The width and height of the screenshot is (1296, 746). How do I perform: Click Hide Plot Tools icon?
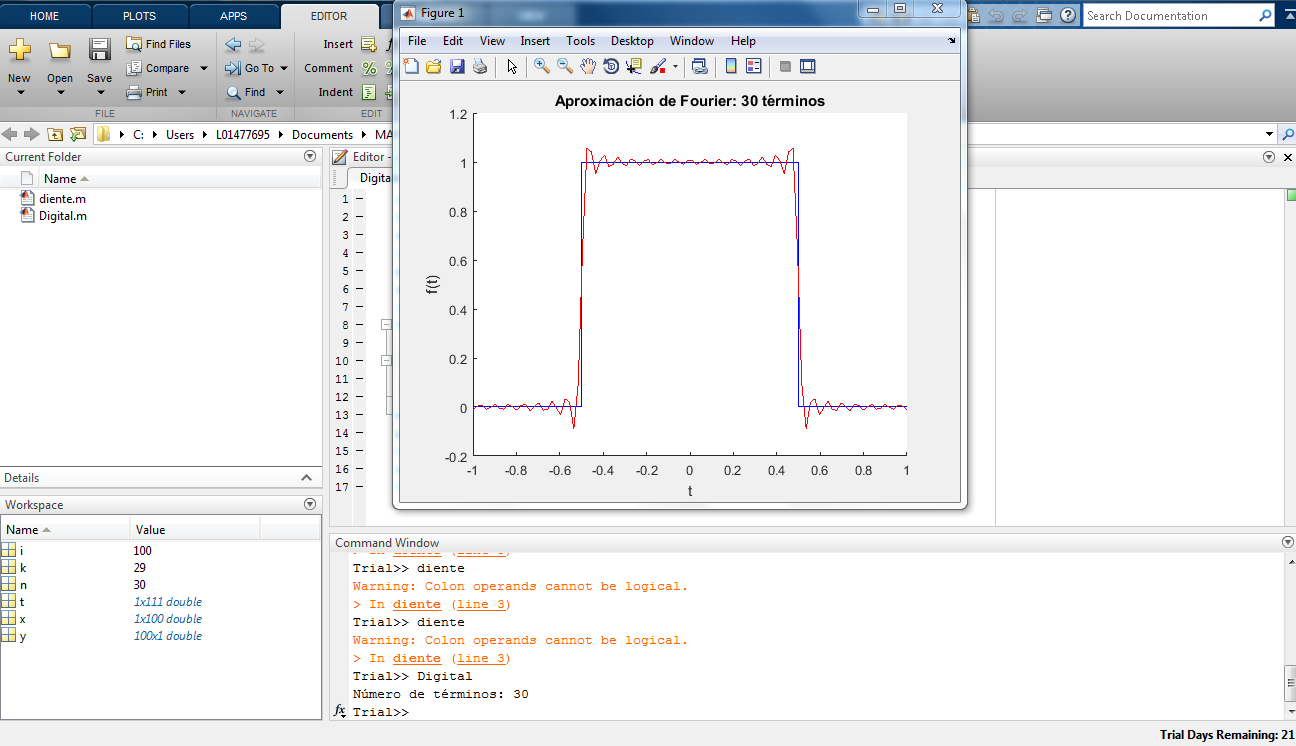[785, 66]
